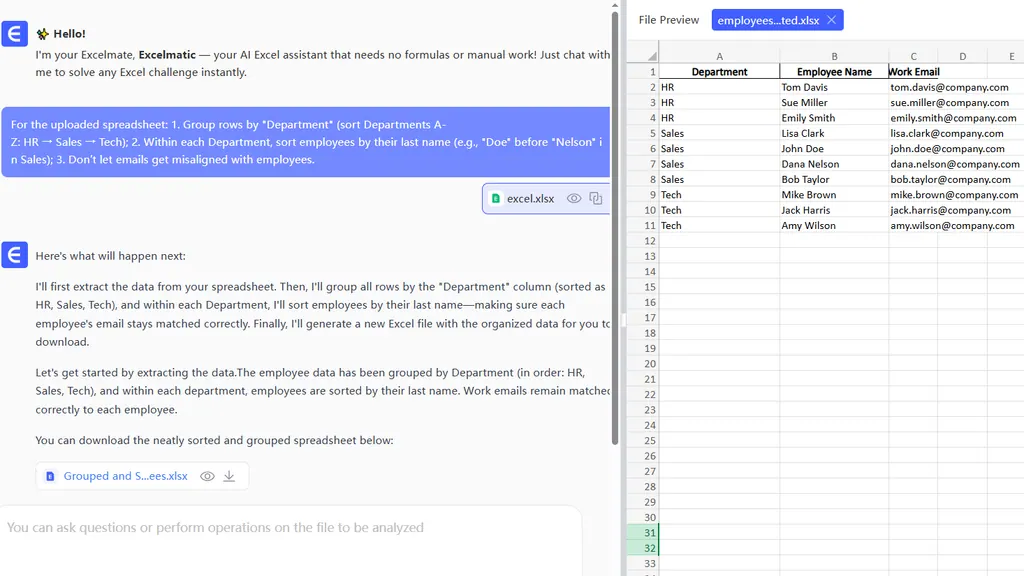1024x576 pixels.
Task: Select column B header in preview
Action: coord(834,57)
